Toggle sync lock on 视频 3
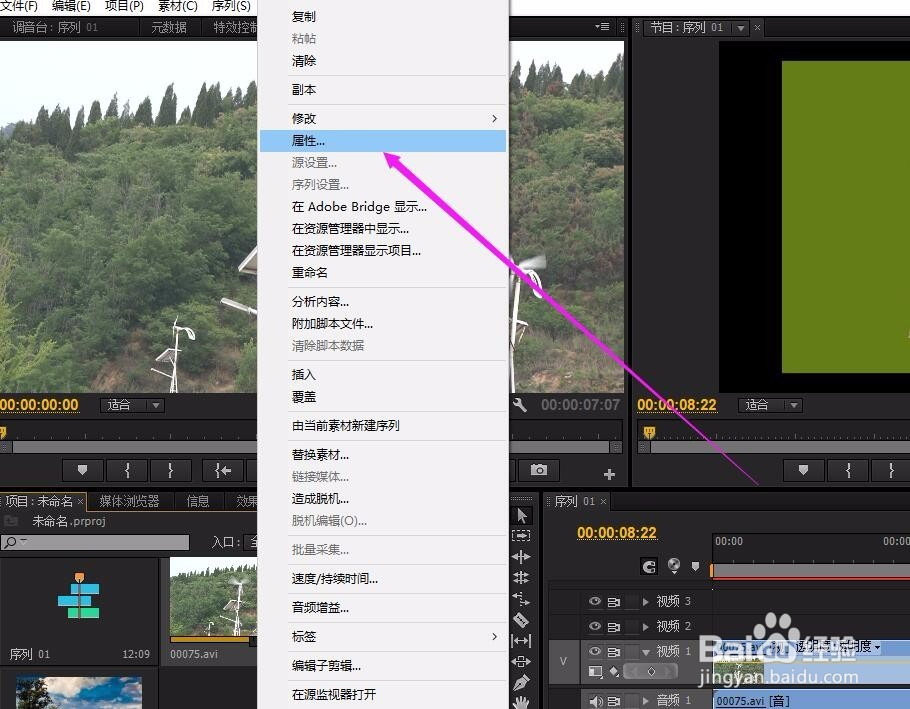Screen dimensions: 910x709 pos(614,602)
